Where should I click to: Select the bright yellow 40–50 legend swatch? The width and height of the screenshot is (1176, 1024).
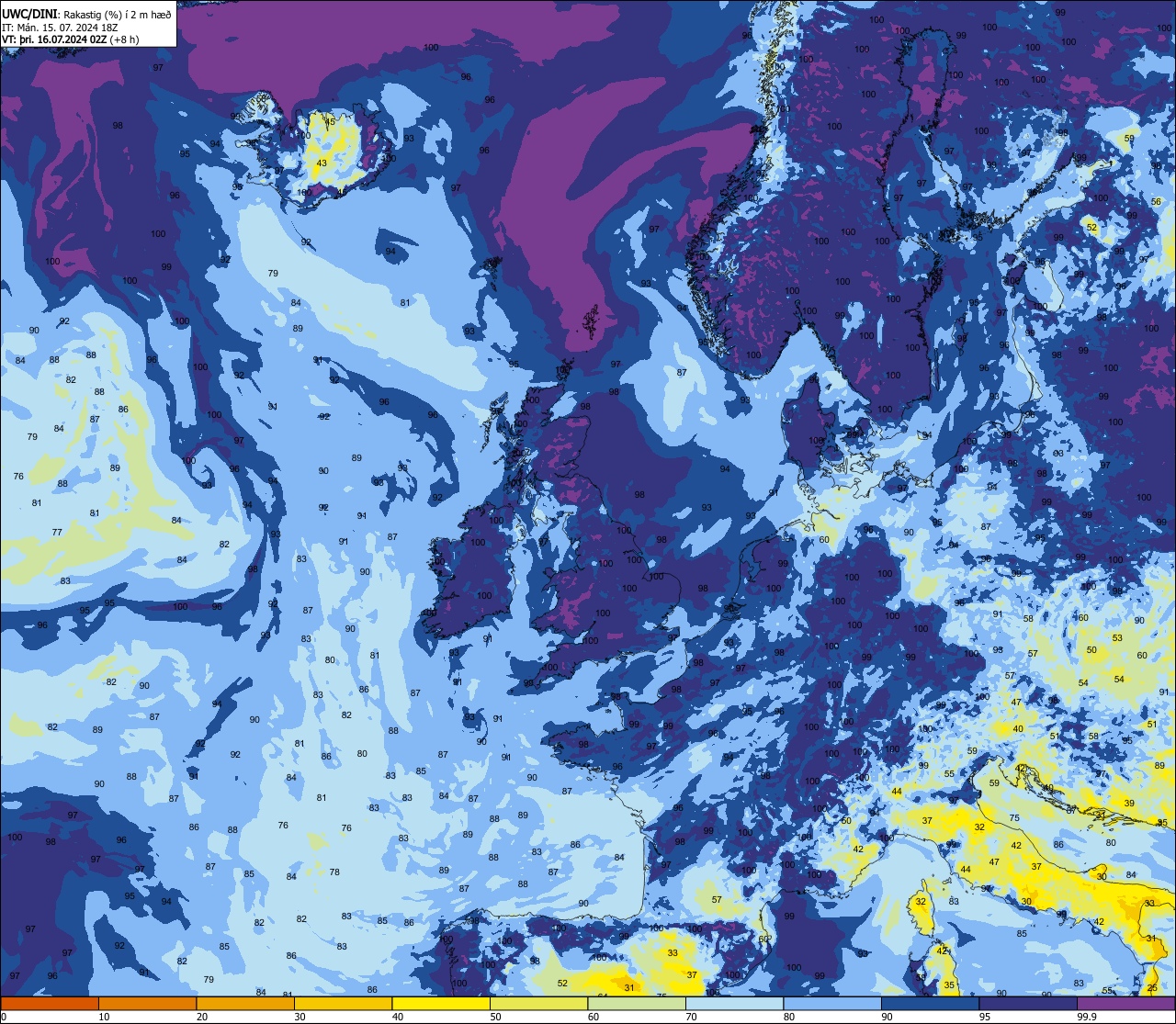tap(441, 1003)
